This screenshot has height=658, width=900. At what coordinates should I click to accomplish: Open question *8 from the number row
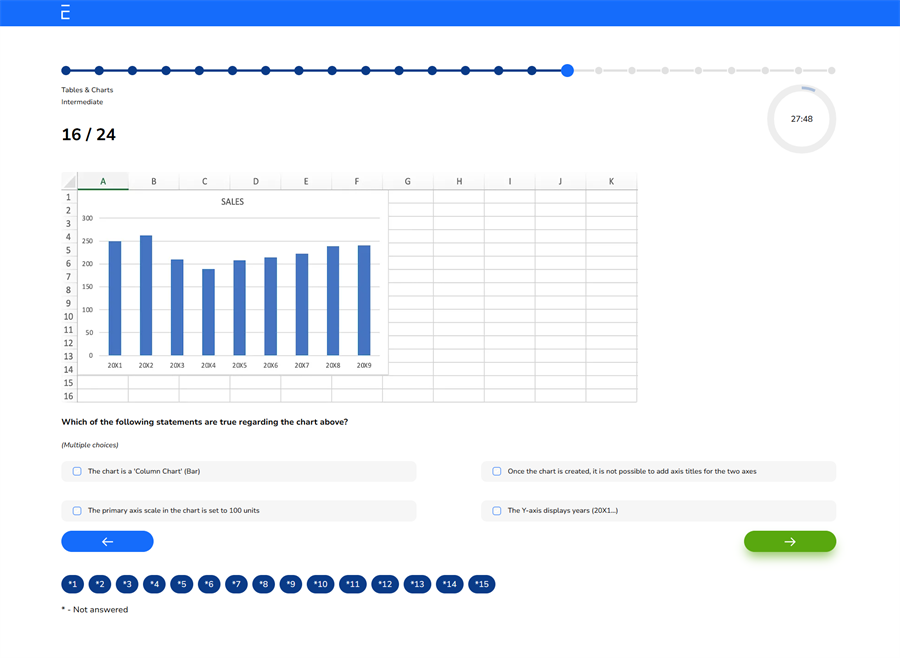pyautogui.click(x=262, y=584)
